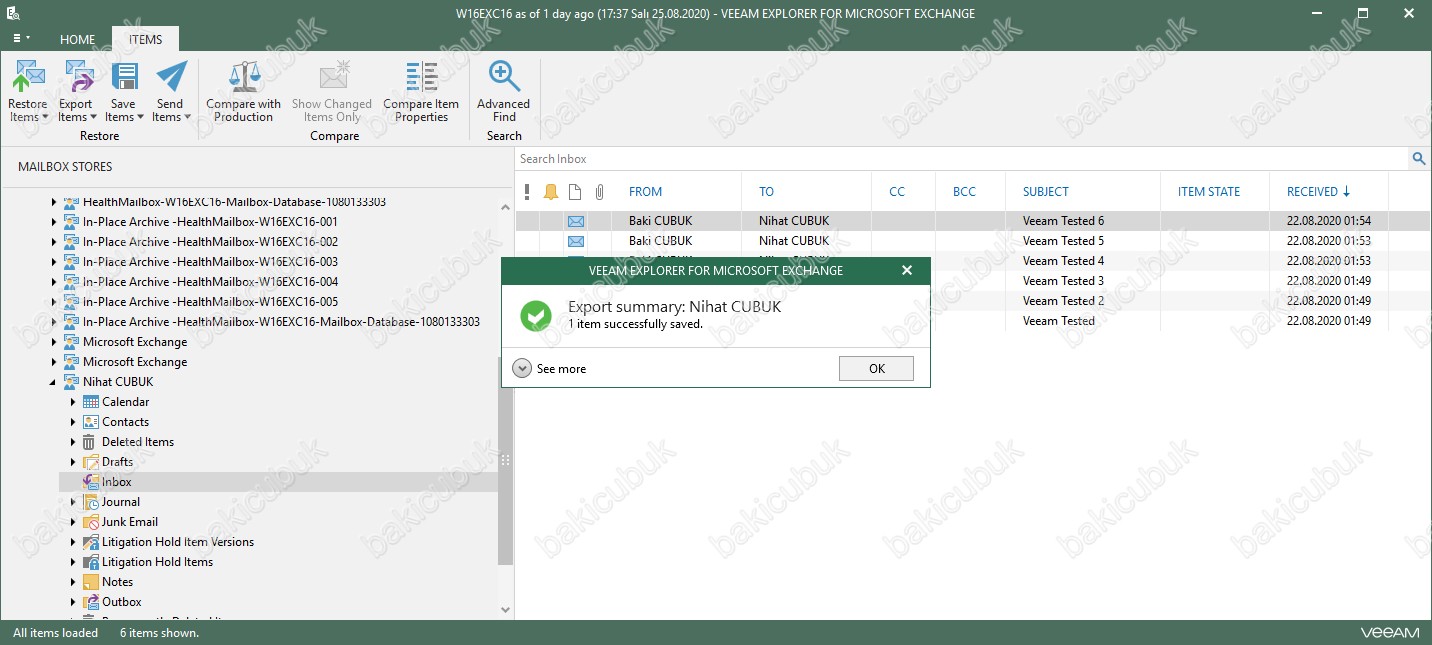Click the CC column header
This screenshot has height=645, width=1432.
[897, 192]
